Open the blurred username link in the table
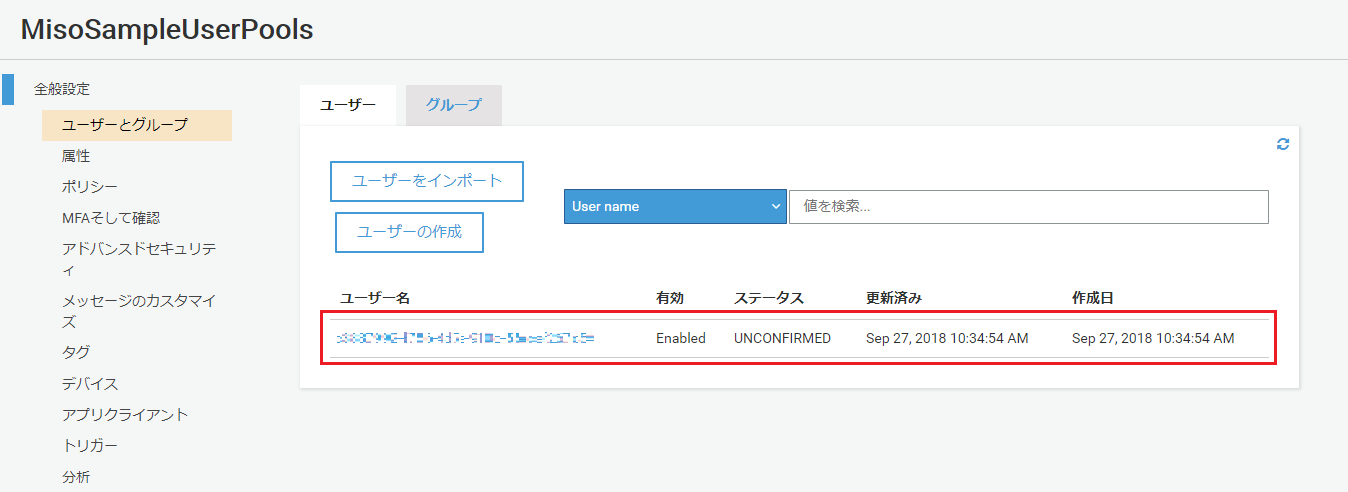Viewport: 1348px width, 492px height. [x=466, y=339]
